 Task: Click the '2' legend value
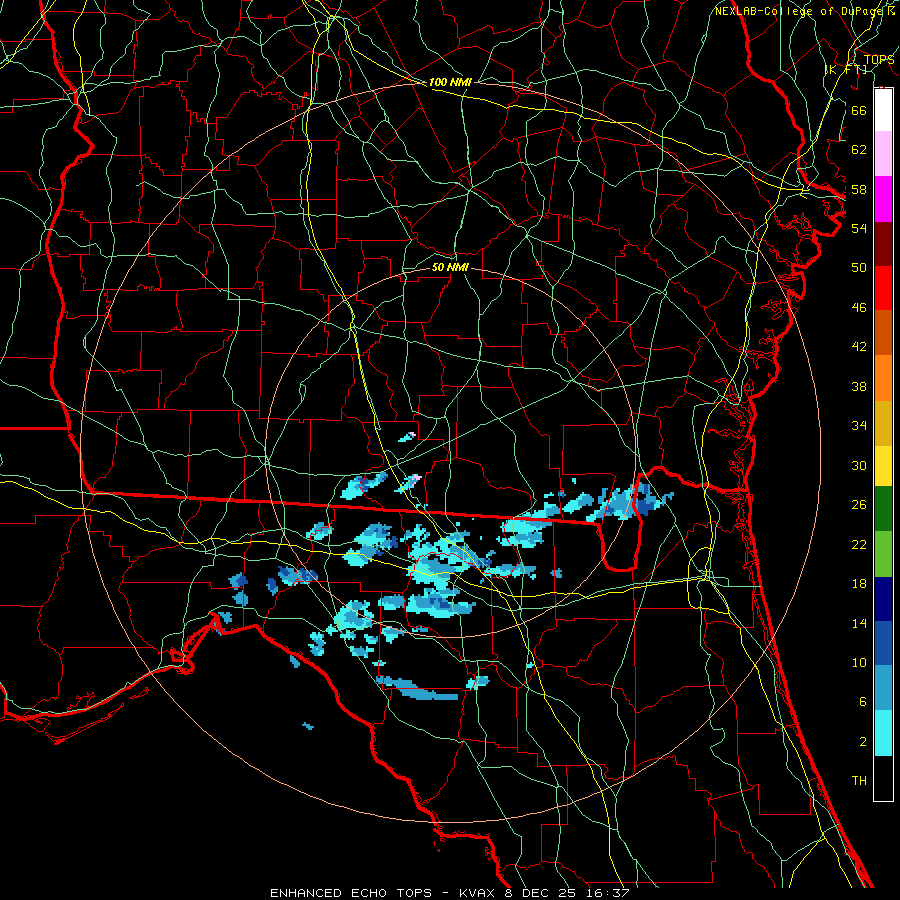[863, 742]
